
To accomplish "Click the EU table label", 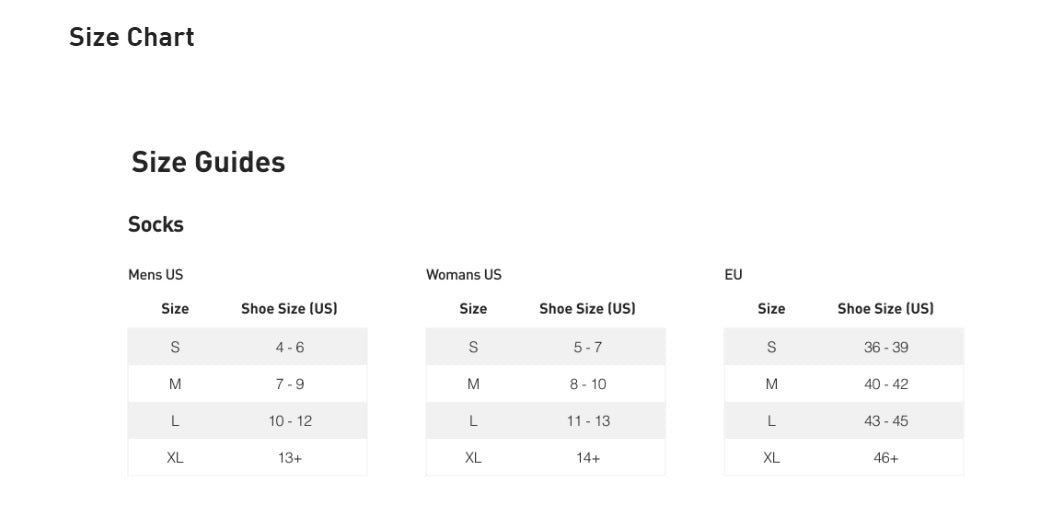I will 734,275.
